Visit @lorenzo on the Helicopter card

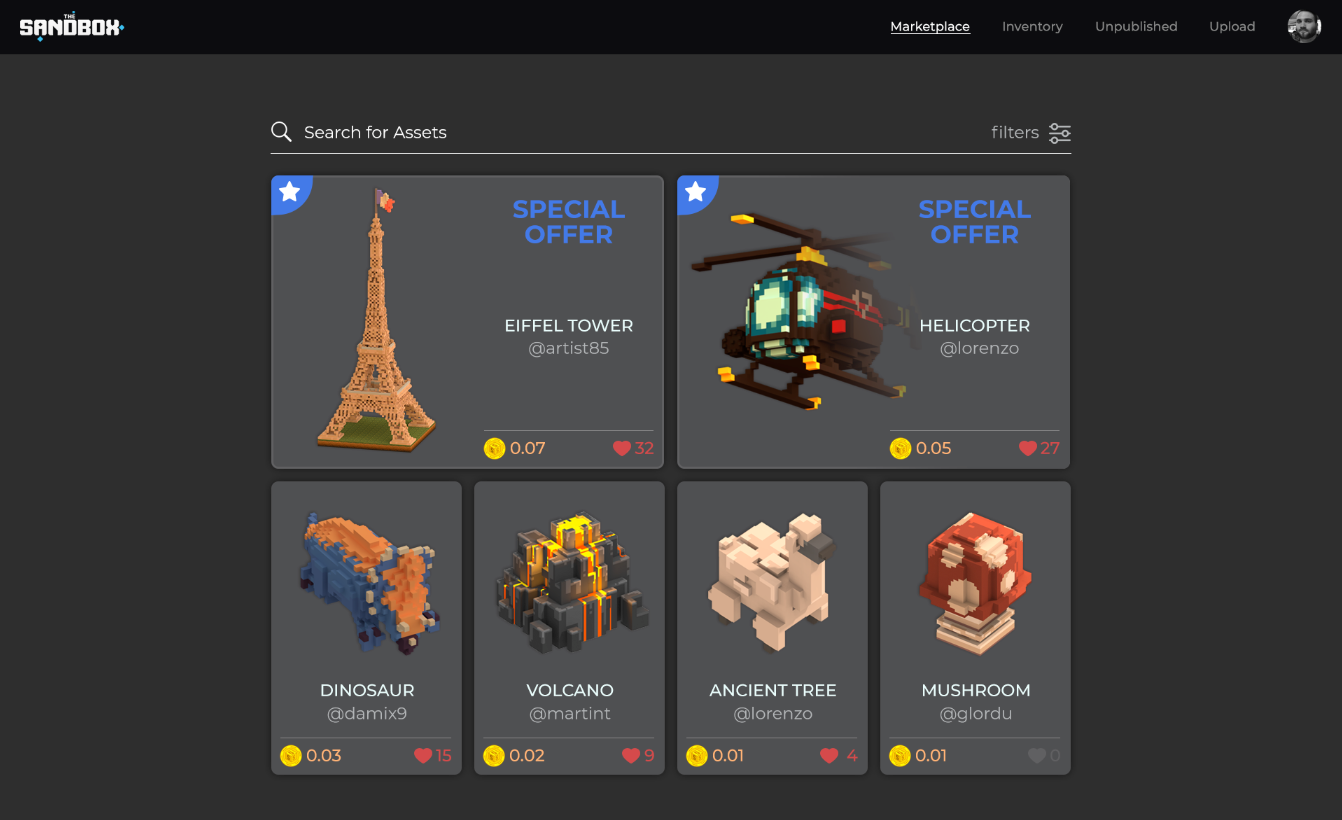(979, 349)
